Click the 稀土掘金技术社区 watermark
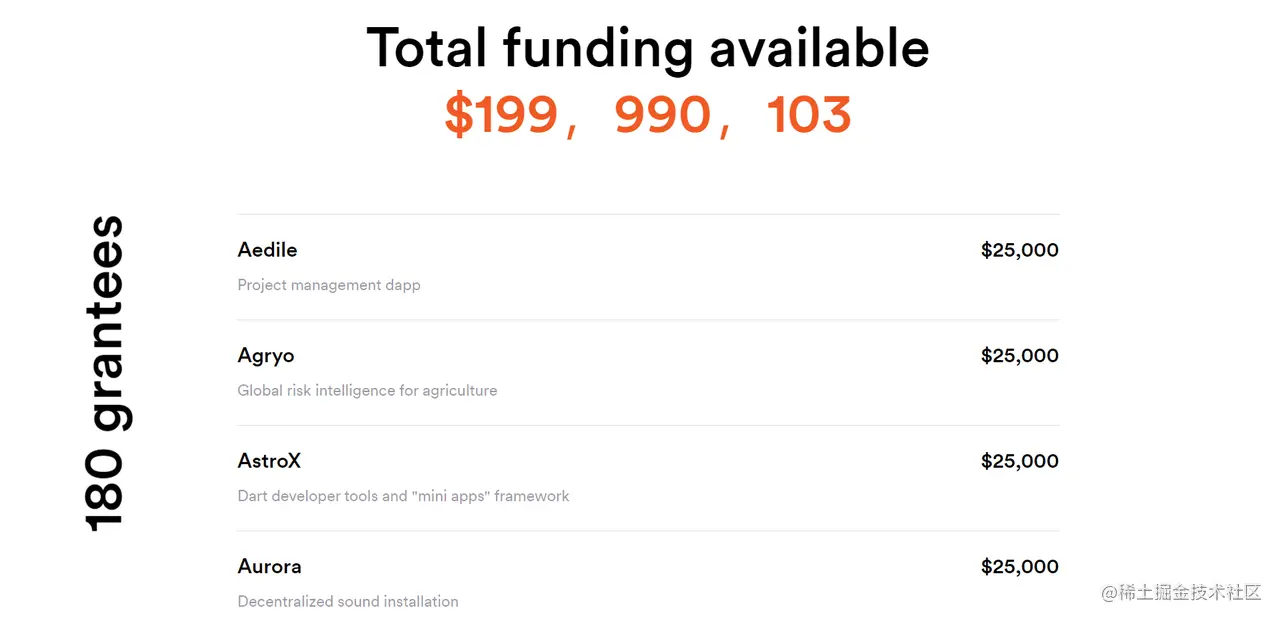 1182,593
